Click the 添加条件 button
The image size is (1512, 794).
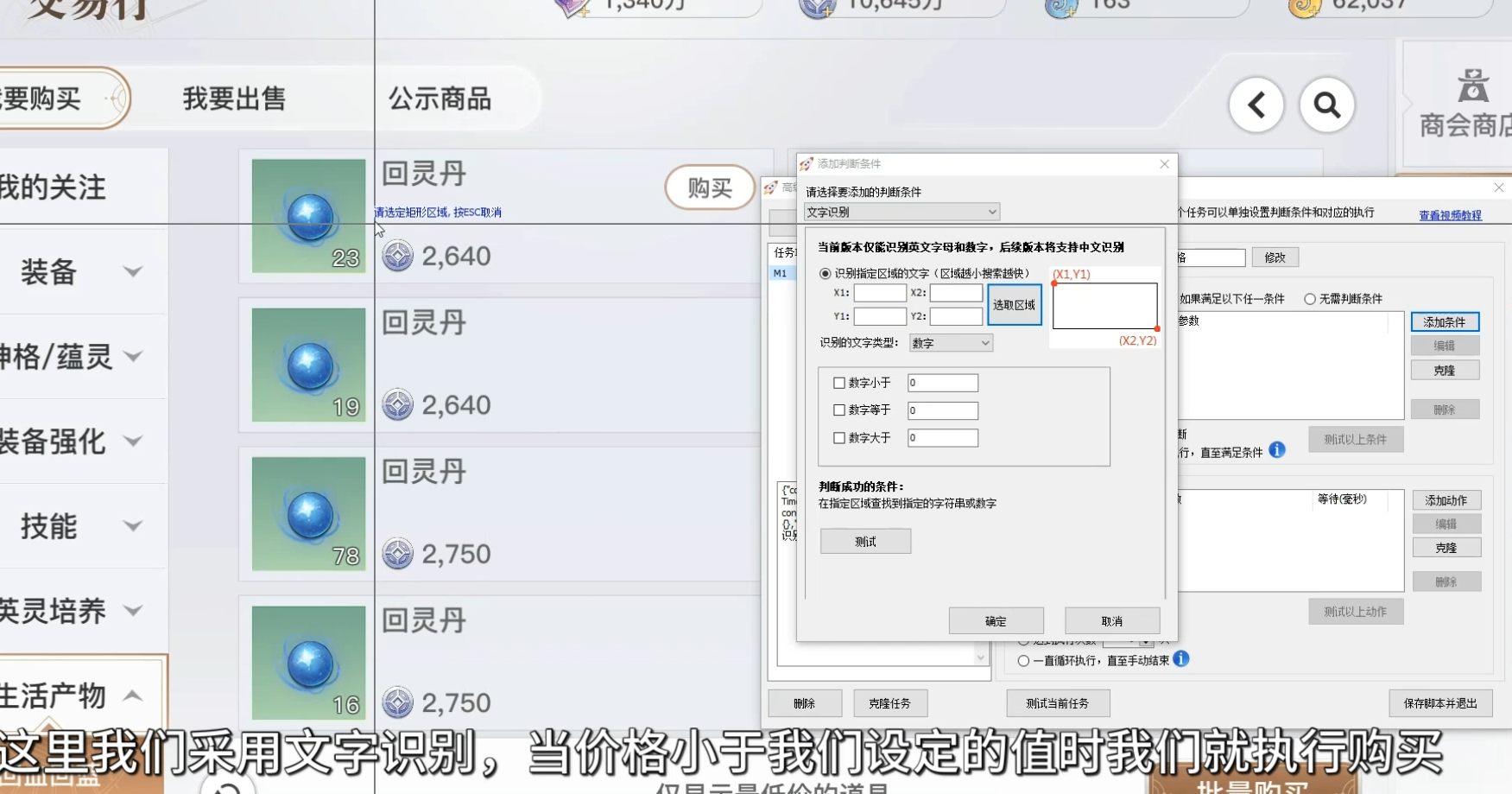coord(1445,321)
